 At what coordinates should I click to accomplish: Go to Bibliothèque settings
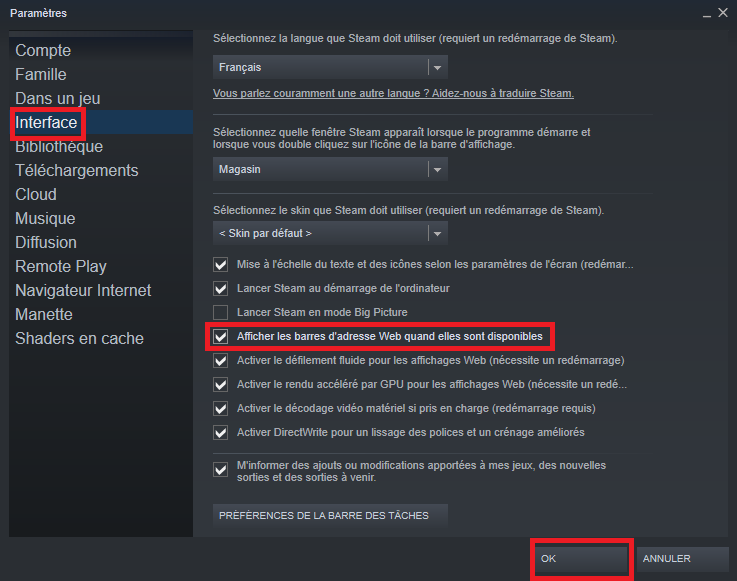[59, 146]
